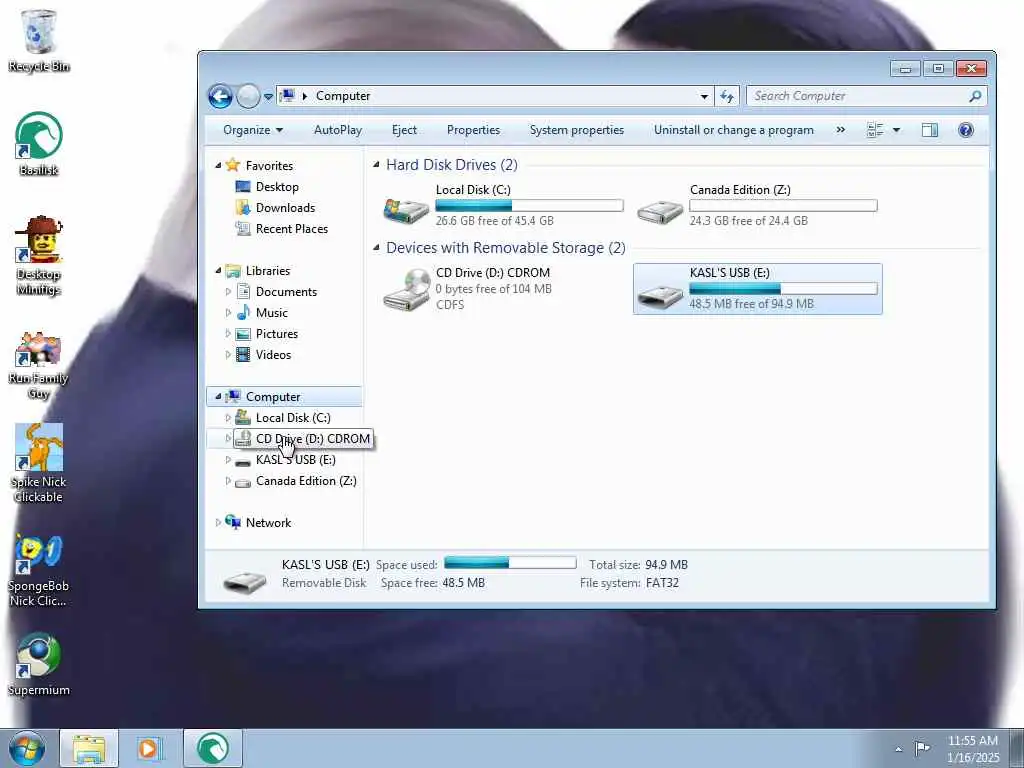The height and width of the screenshot is (768, 1024).
Task: Select KASL'S USB (E:) drive in main pane
Action: point(758,289)
